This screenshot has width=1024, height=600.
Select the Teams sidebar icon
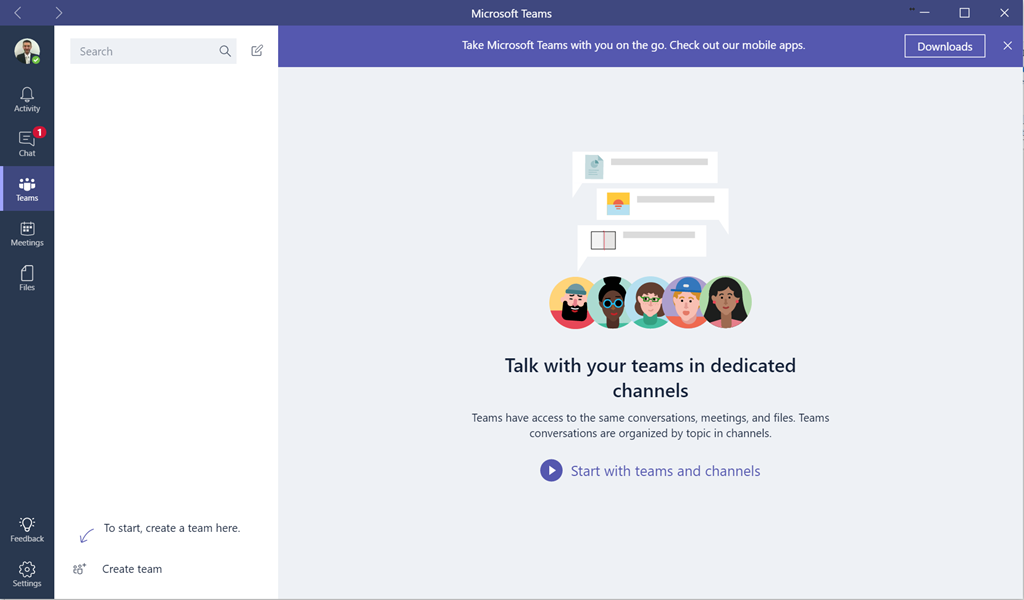[x=27, y=188]
